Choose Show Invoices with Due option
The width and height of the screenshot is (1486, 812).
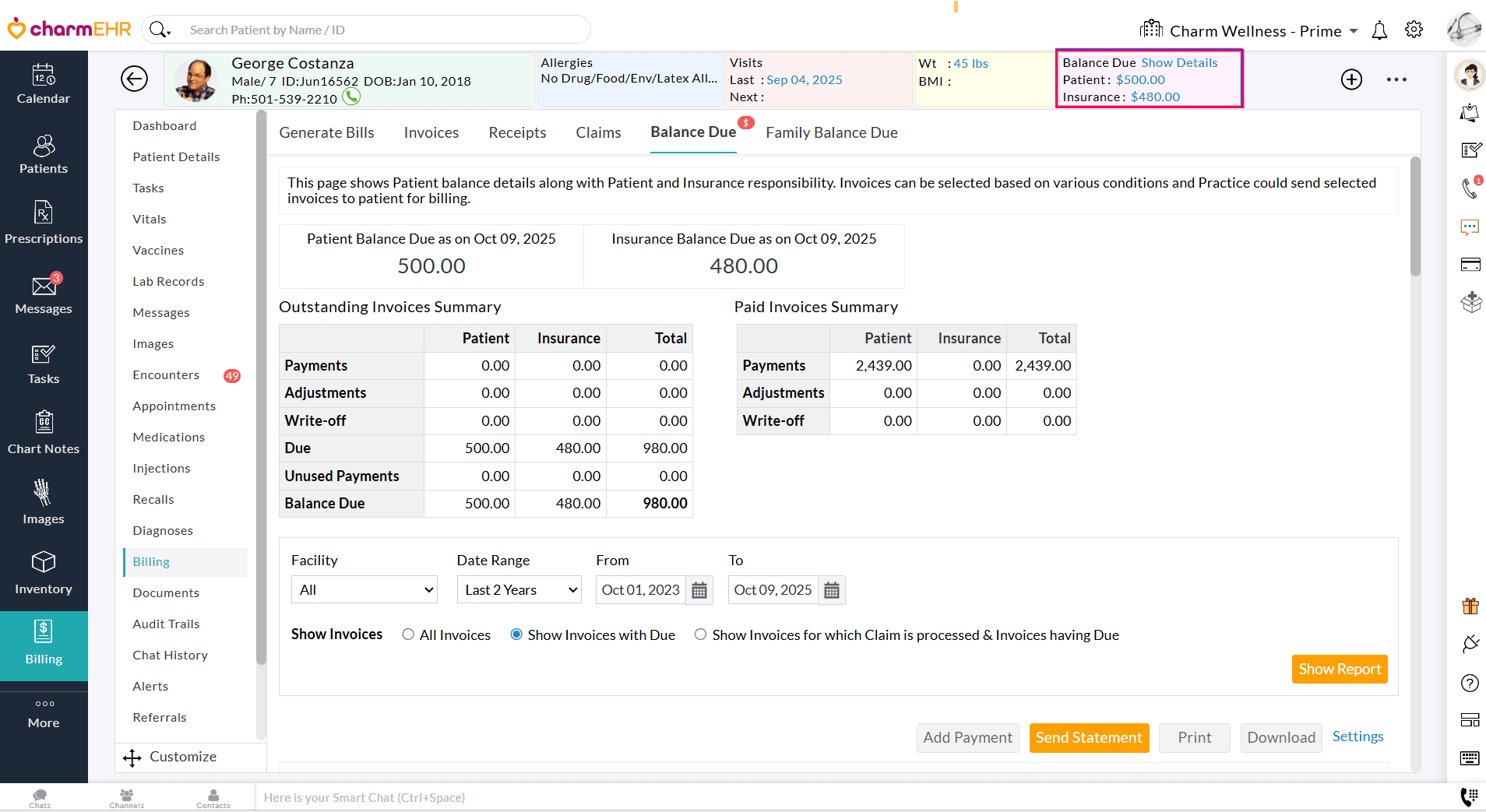tap(516, 634)
